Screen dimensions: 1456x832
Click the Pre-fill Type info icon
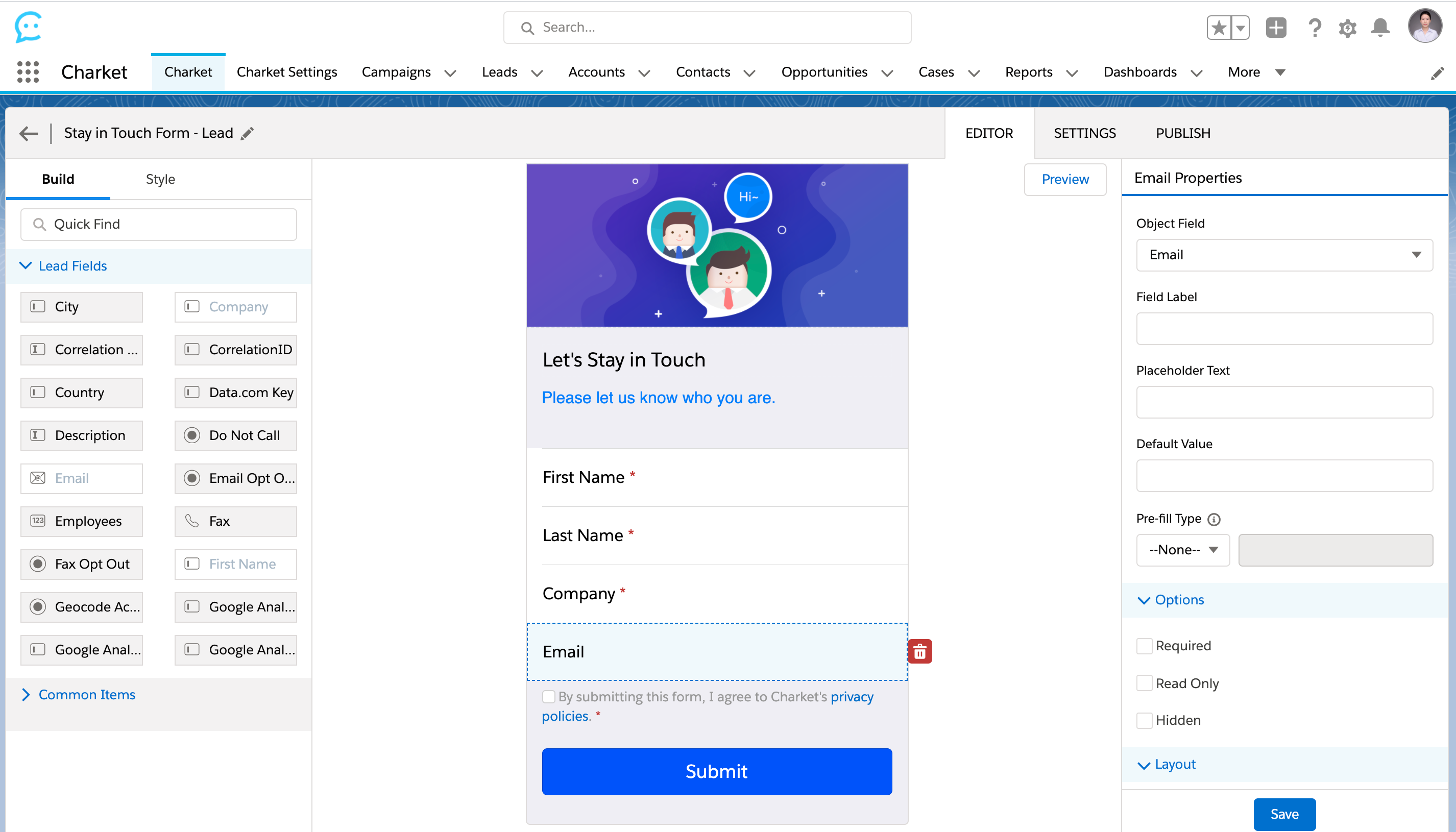(1214, 519)
